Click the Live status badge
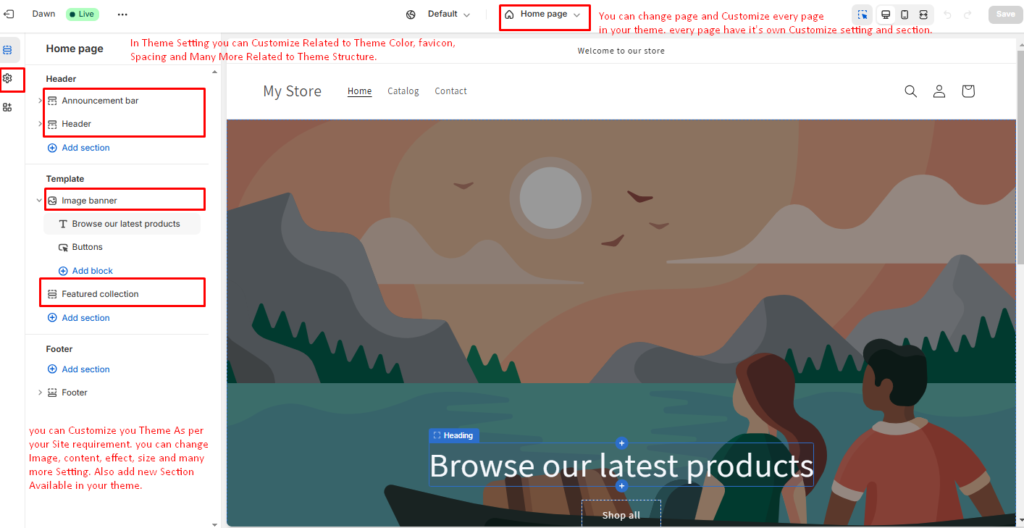This screenshot has width=1024, height=528. 82,14
